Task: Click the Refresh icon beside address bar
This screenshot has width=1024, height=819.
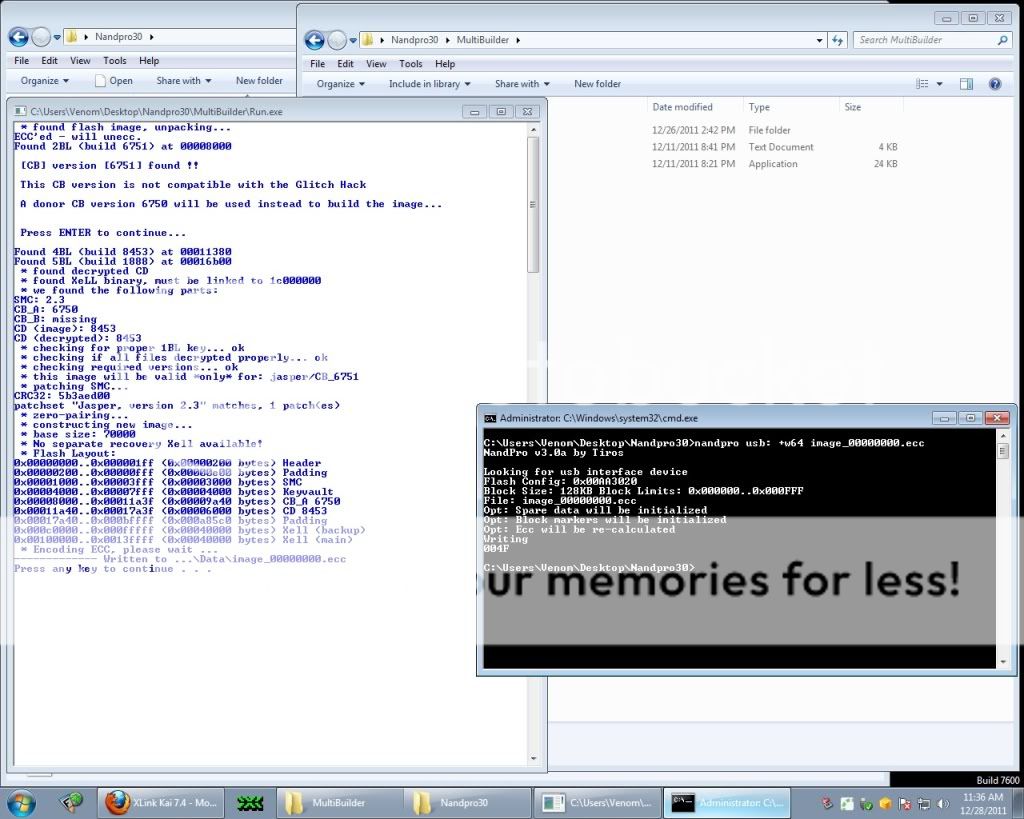Action: click(x=836, y=40)
